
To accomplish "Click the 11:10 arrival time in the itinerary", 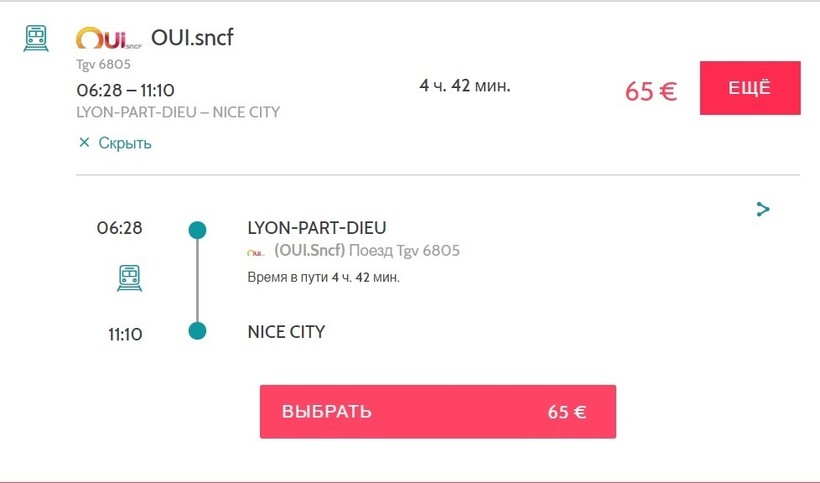I will [125, 334].
